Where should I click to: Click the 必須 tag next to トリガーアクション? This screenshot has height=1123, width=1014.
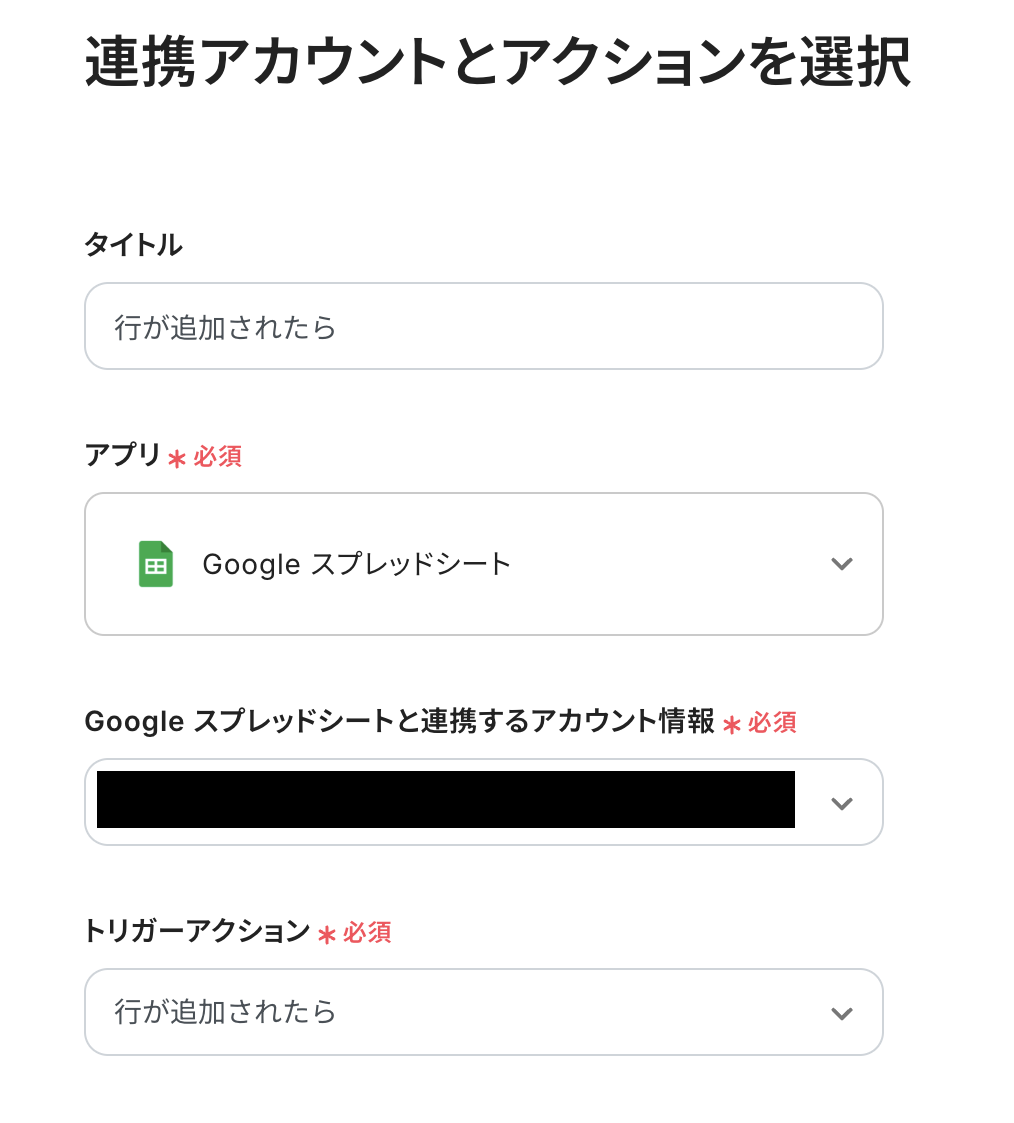366,933
